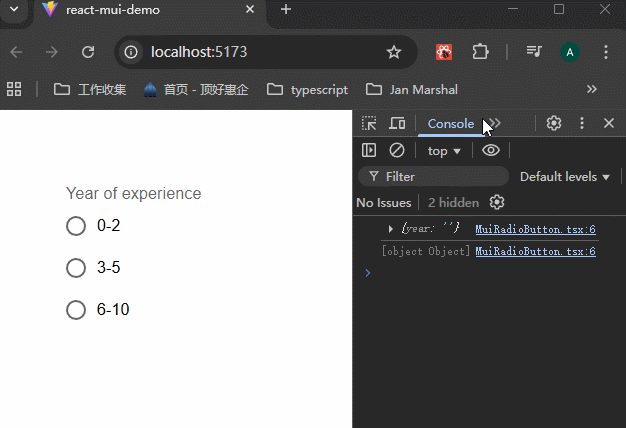
Task: Reload the localhost page
Action: click(88, 52)
